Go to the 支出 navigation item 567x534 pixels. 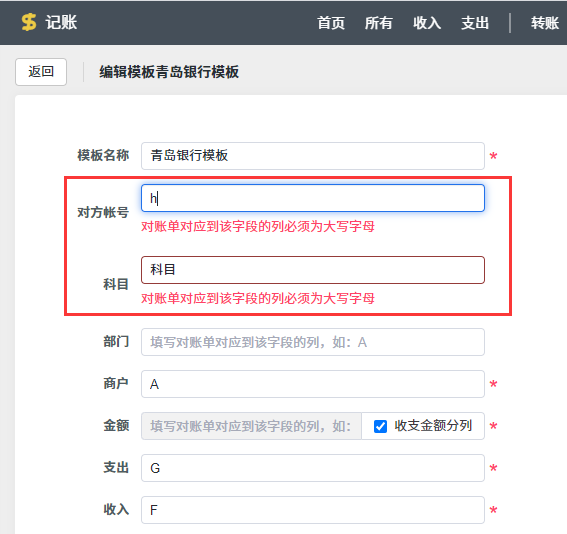475,23
